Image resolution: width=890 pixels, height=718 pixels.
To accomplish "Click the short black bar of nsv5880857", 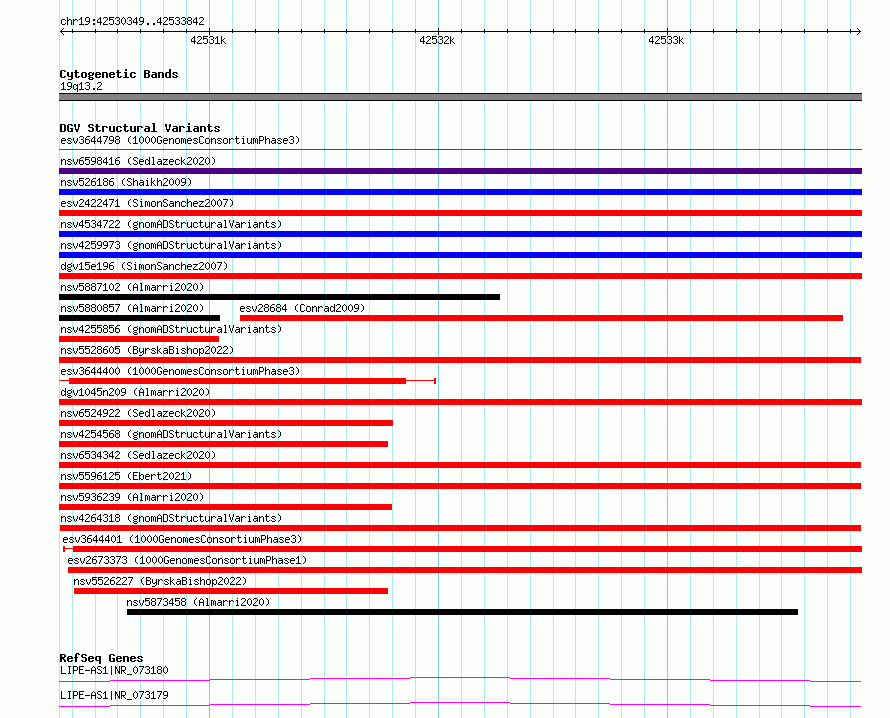I will point(139,318).
